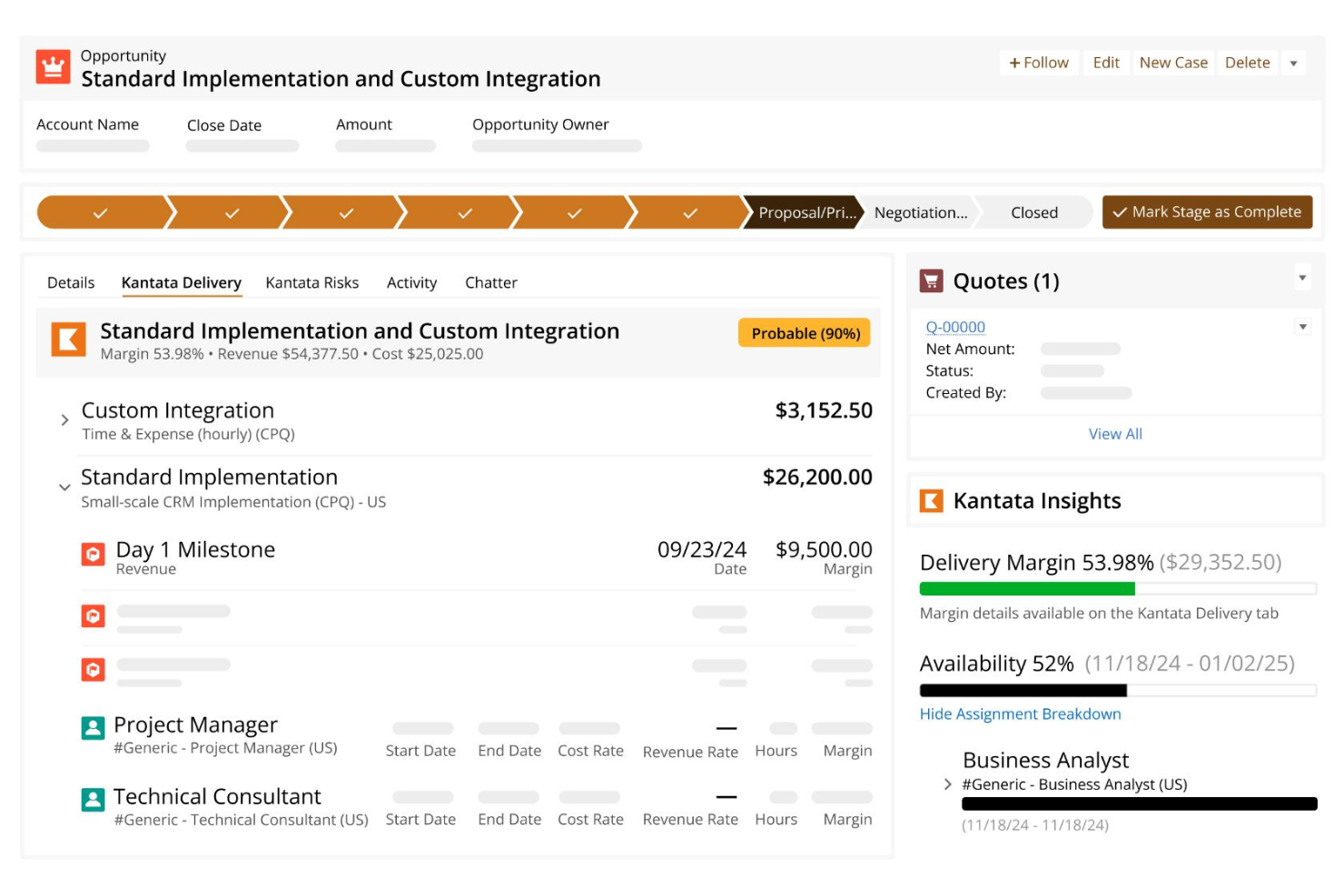Viewport: 1344px width, 896px height.
Task: Click the New Case button
Action: click(x=1173, y=63)
